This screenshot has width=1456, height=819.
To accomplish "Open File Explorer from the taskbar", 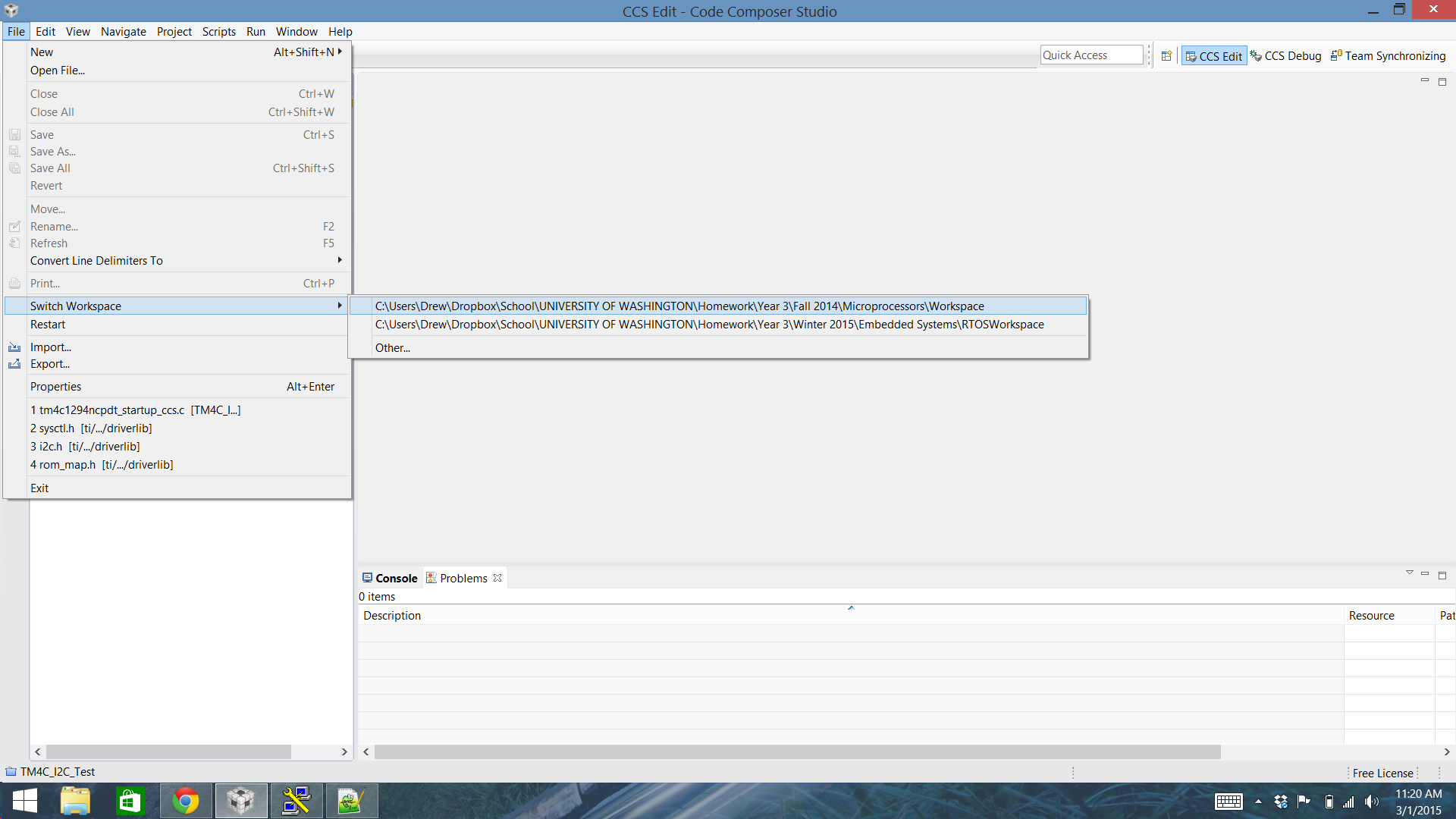I will click(75, 800).
